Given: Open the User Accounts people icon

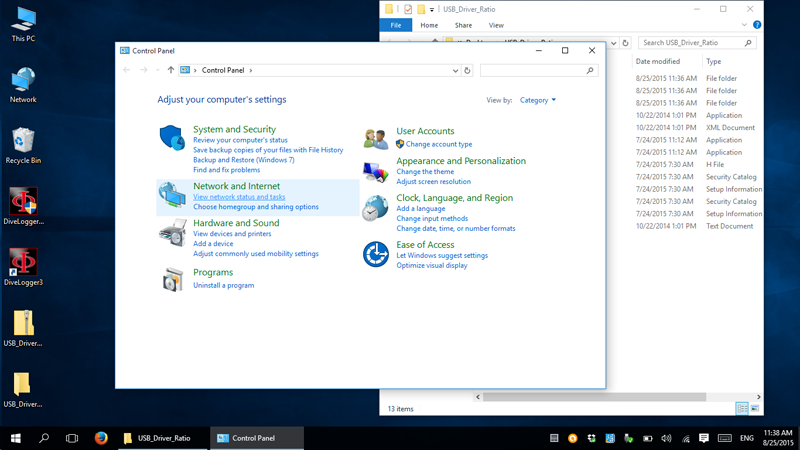Looking at the screenshot, I should [x=376, y=138].
